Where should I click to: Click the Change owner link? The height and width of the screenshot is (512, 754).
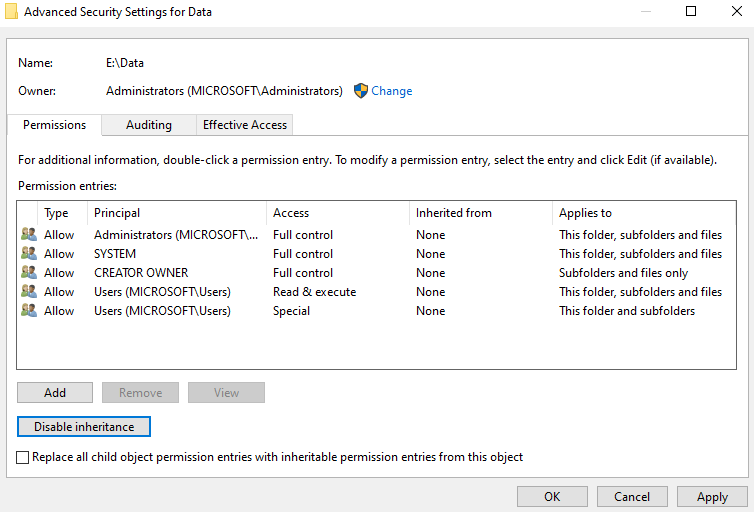point(391,91)
